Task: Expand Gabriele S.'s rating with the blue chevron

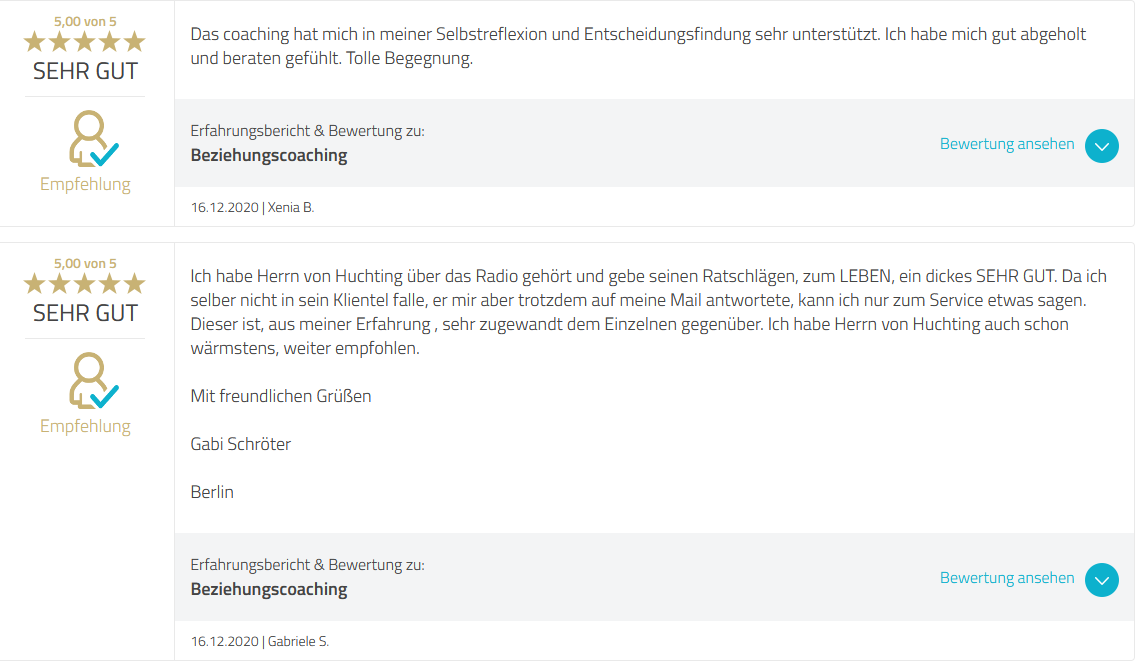Action: (1102, 580)
